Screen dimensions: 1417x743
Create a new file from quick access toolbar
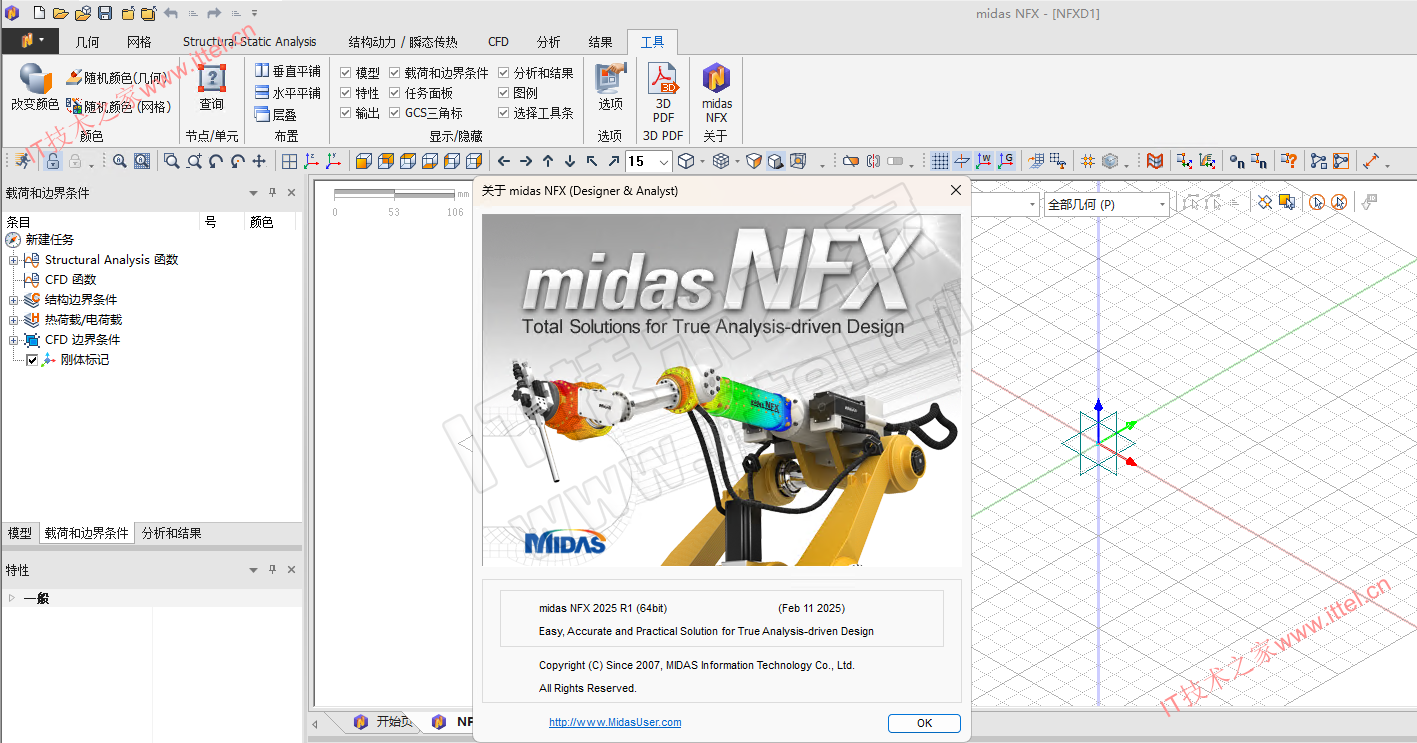coord(39,13)
